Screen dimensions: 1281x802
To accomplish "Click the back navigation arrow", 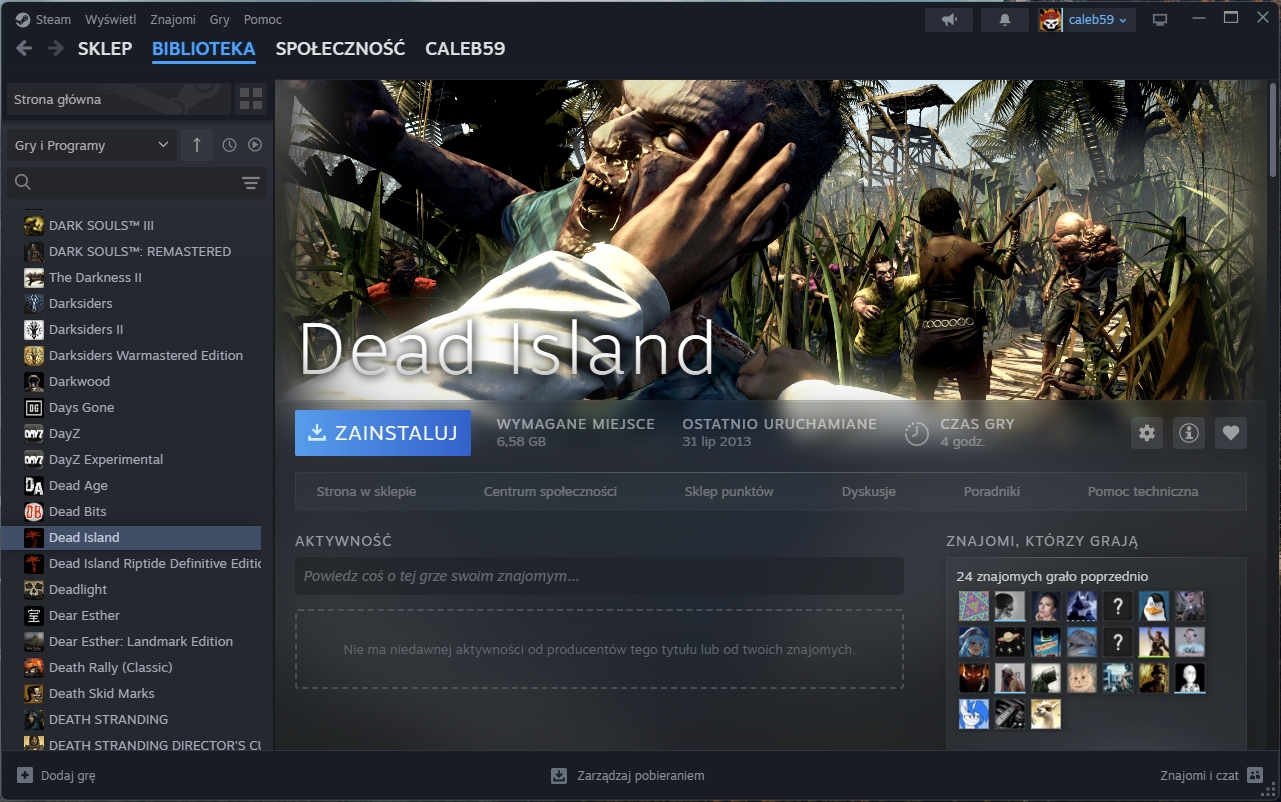I will [24, 48].
